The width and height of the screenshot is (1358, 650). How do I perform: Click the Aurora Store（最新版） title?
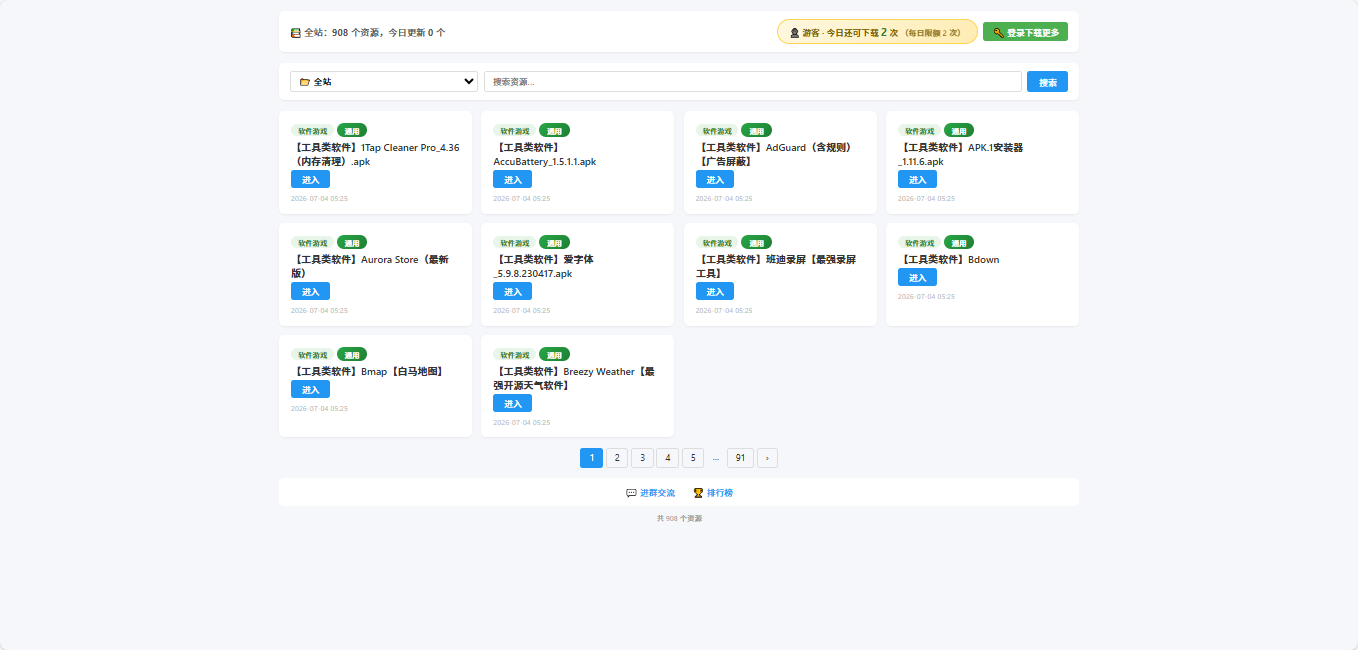[370, 266]
